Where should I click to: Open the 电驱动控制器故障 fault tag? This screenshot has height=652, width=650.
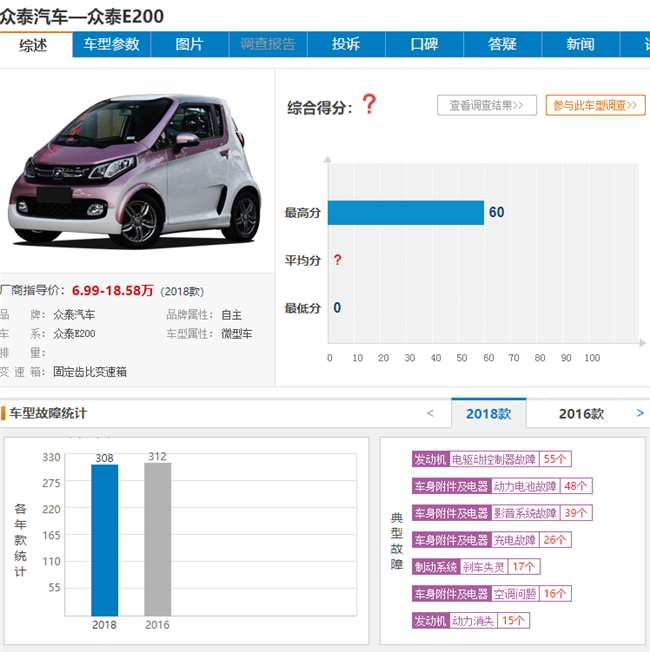pos(494,459)
